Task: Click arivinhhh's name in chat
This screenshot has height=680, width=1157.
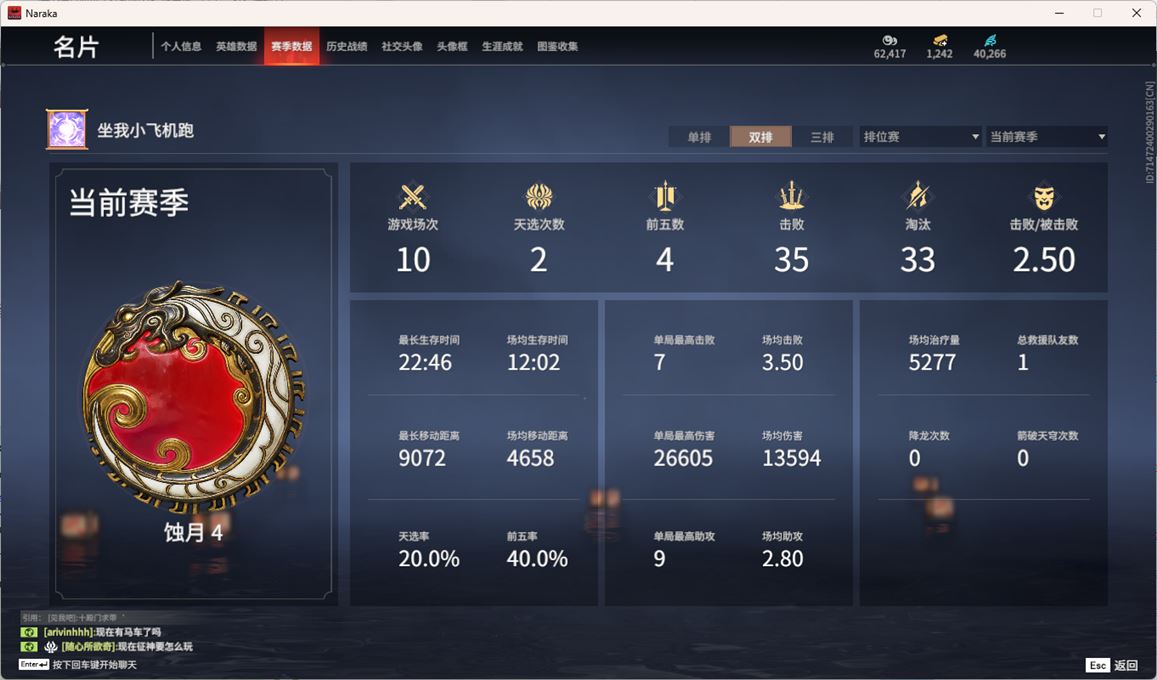Action: [x=69, y=632]
